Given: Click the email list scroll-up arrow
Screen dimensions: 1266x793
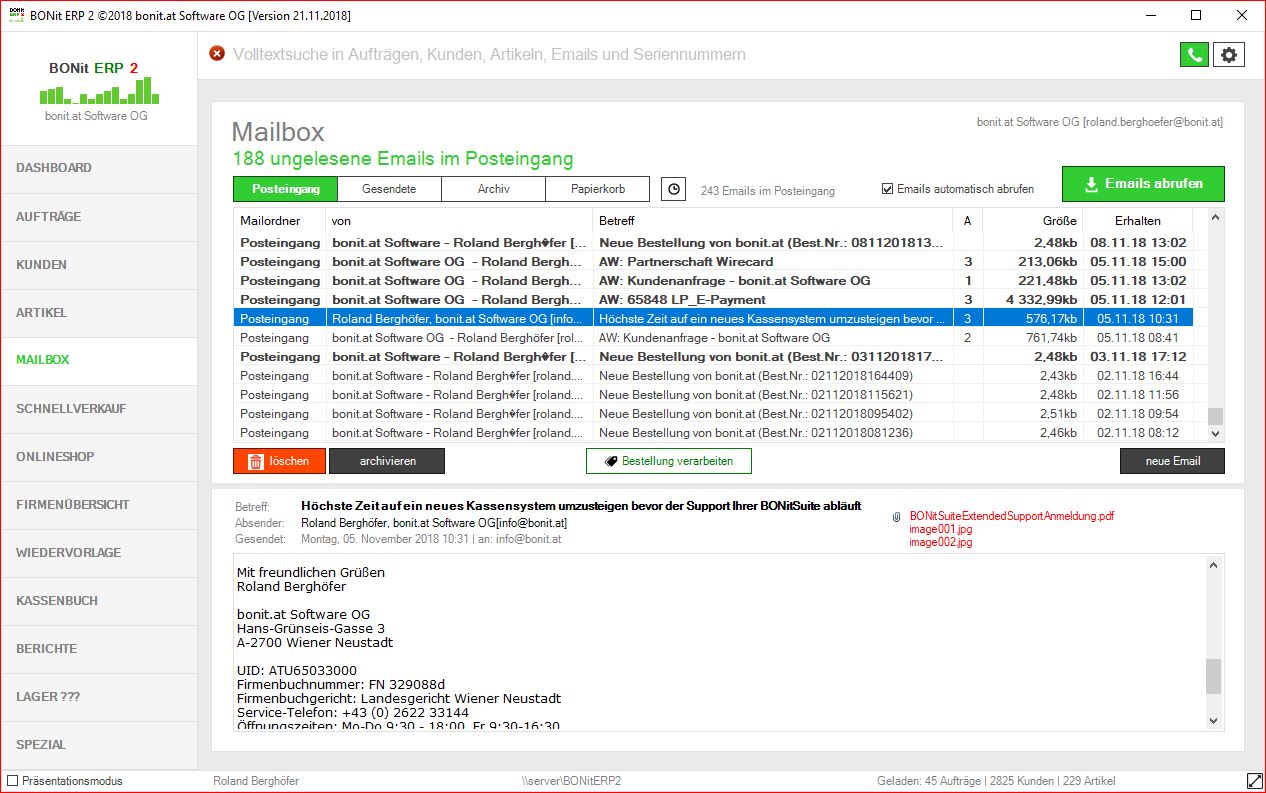Looking at the screenshot, I should coord(1215,217).
